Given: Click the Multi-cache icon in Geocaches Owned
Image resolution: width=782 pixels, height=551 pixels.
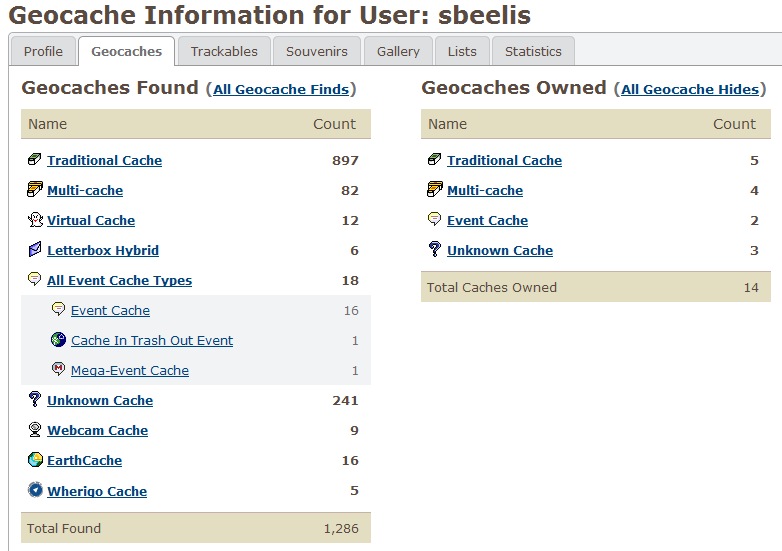Looking at the screenshot, I should (435, 189).
